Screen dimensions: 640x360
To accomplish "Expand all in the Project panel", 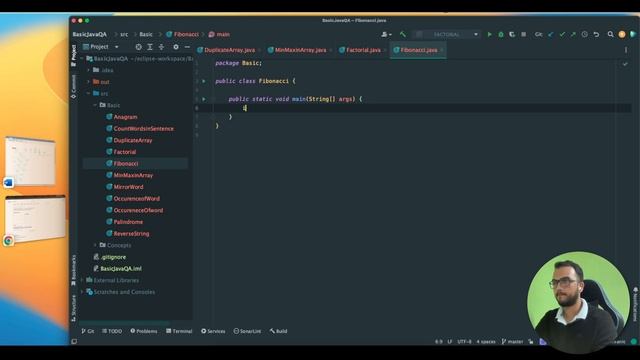I will [x=150, y=47].
